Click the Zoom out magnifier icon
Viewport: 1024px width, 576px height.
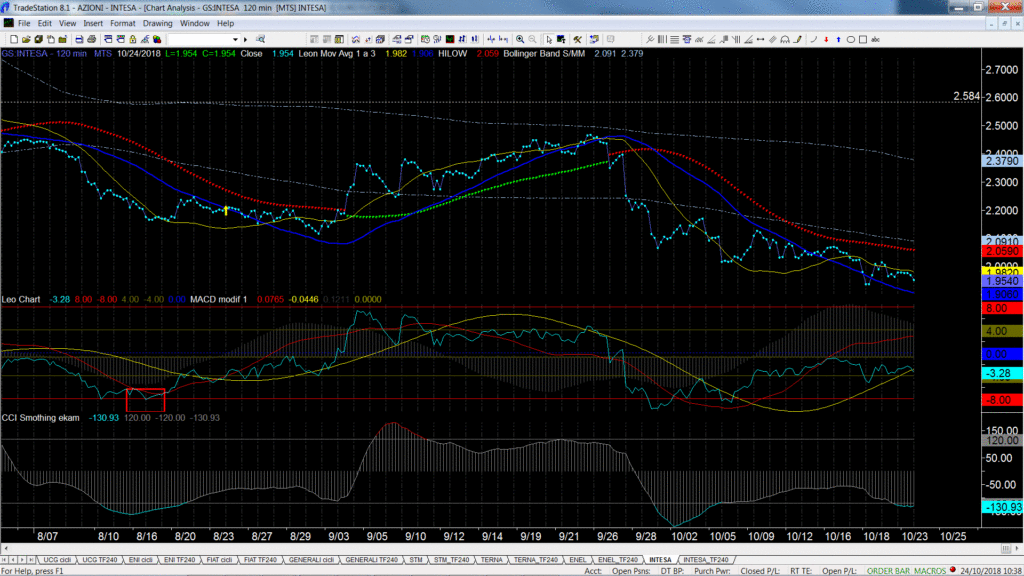click(x=532, y=39)
